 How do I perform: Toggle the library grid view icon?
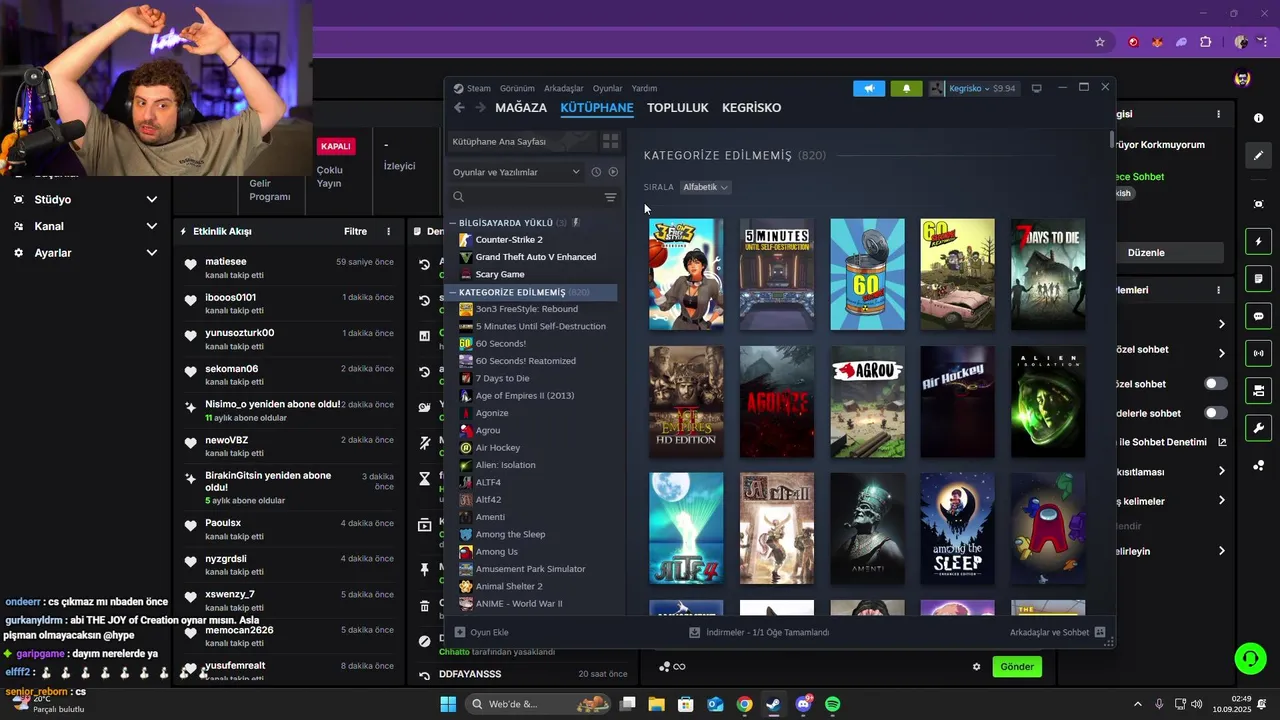[x=610, y=141]
